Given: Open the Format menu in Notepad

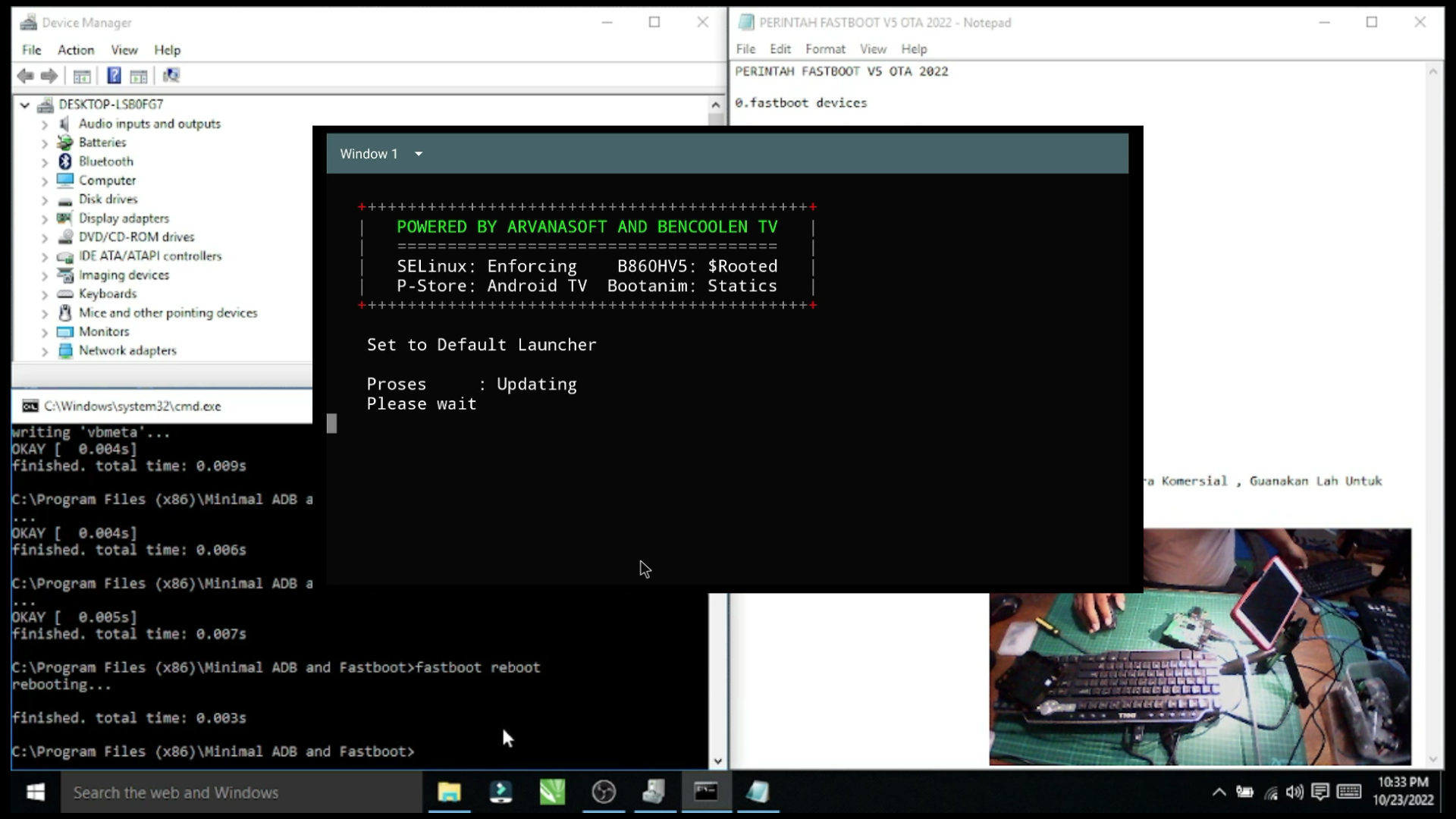Looking at the screenshot, I should click(825, 49).
